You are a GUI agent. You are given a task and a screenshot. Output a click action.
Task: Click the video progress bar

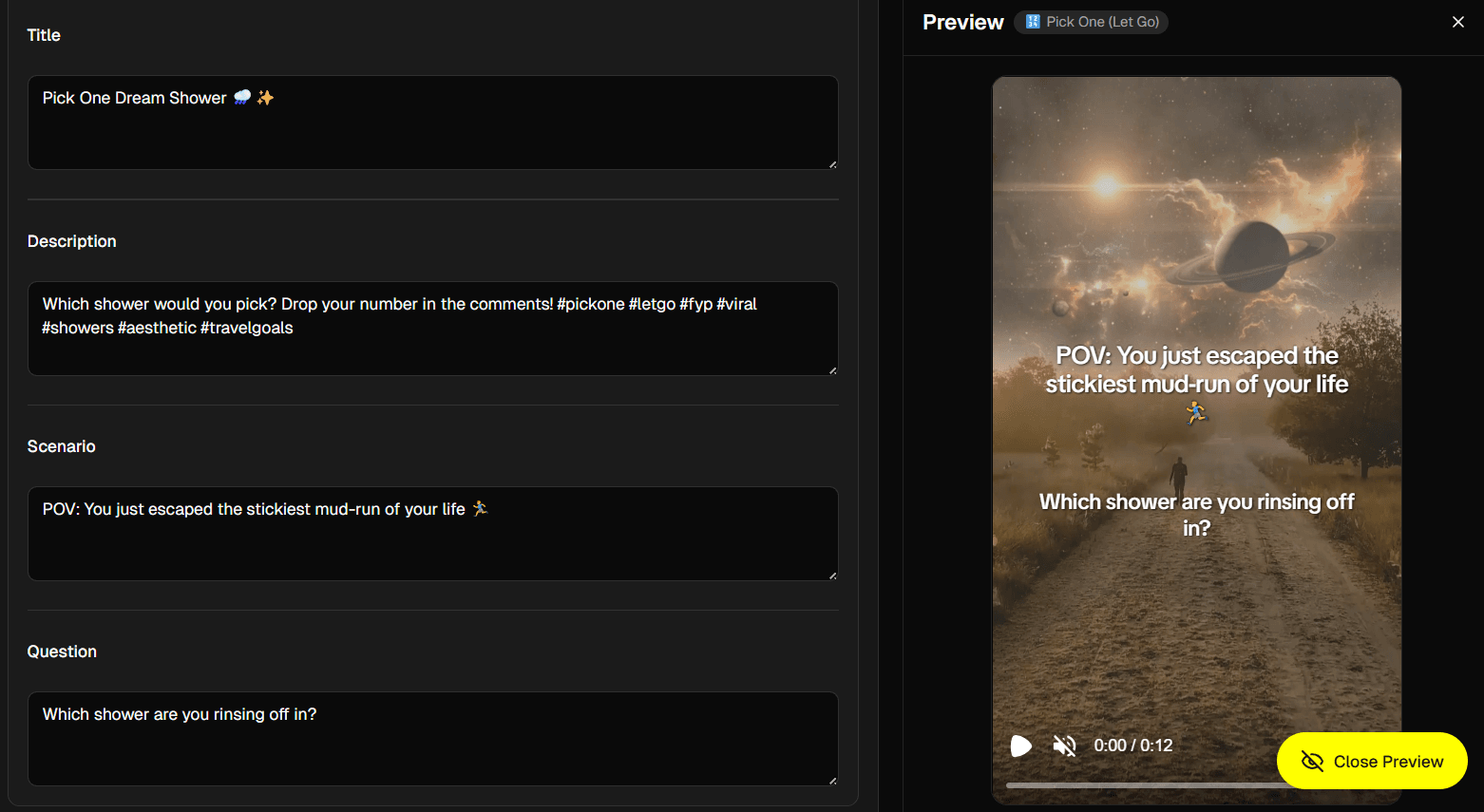[1140, 785]
